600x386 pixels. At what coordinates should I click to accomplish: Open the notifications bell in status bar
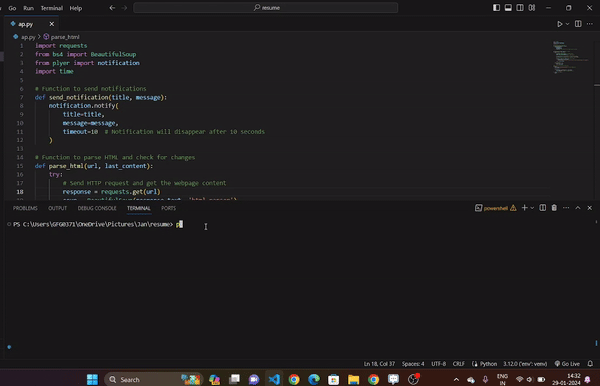pos(590,364)
